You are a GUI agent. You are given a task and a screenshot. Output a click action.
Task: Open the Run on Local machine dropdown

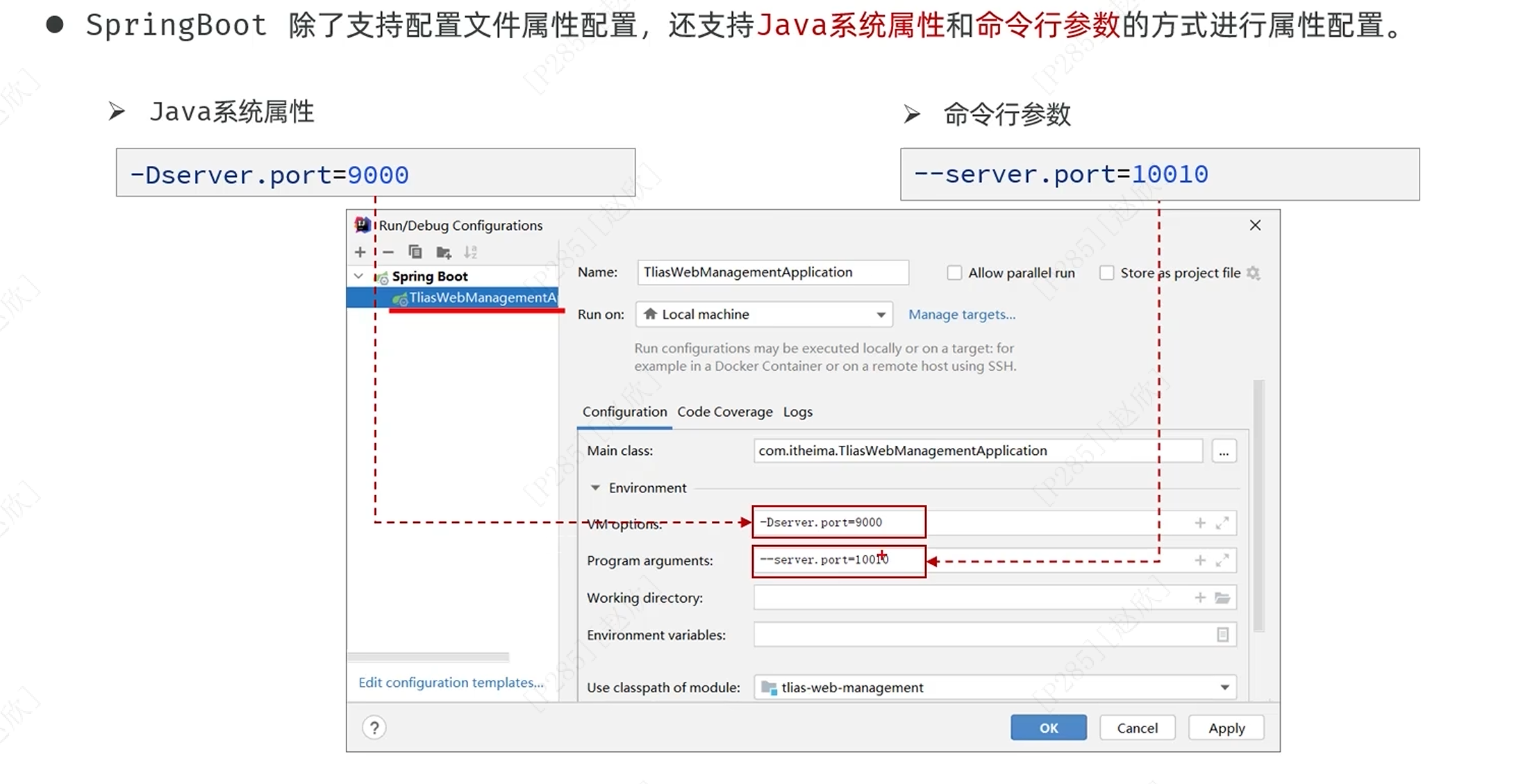[764, 315]
